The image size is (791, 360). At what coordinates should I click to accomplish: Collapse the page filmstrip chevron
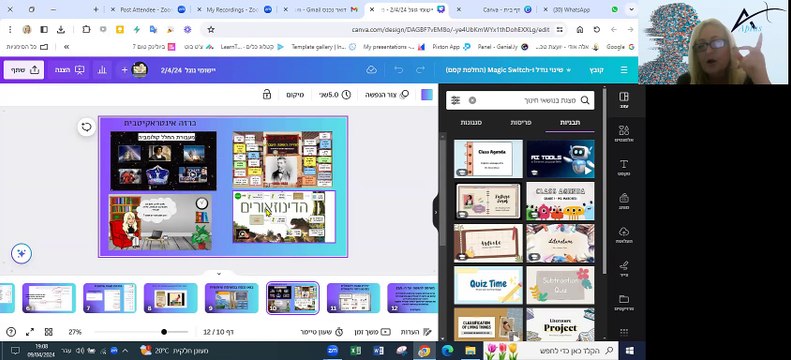coord(218,274)
